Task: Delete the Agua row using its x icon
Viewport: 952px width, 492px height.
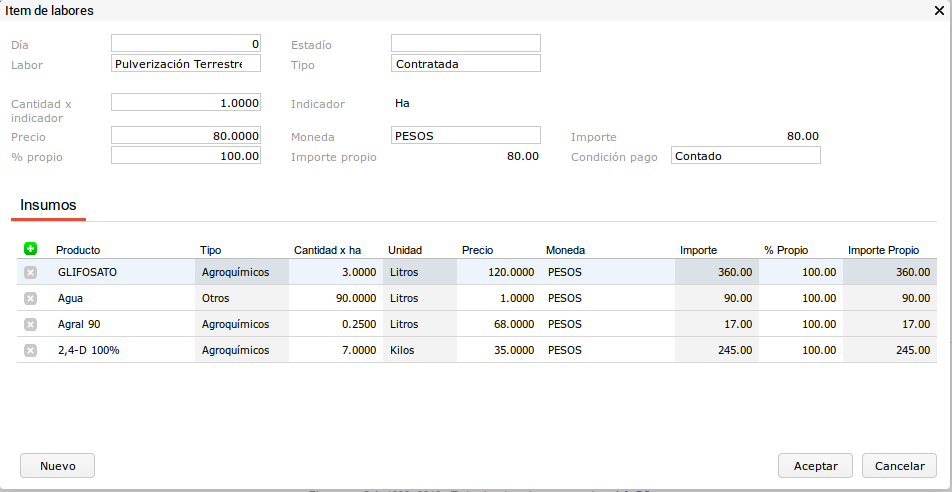Action: pos(30,298)
